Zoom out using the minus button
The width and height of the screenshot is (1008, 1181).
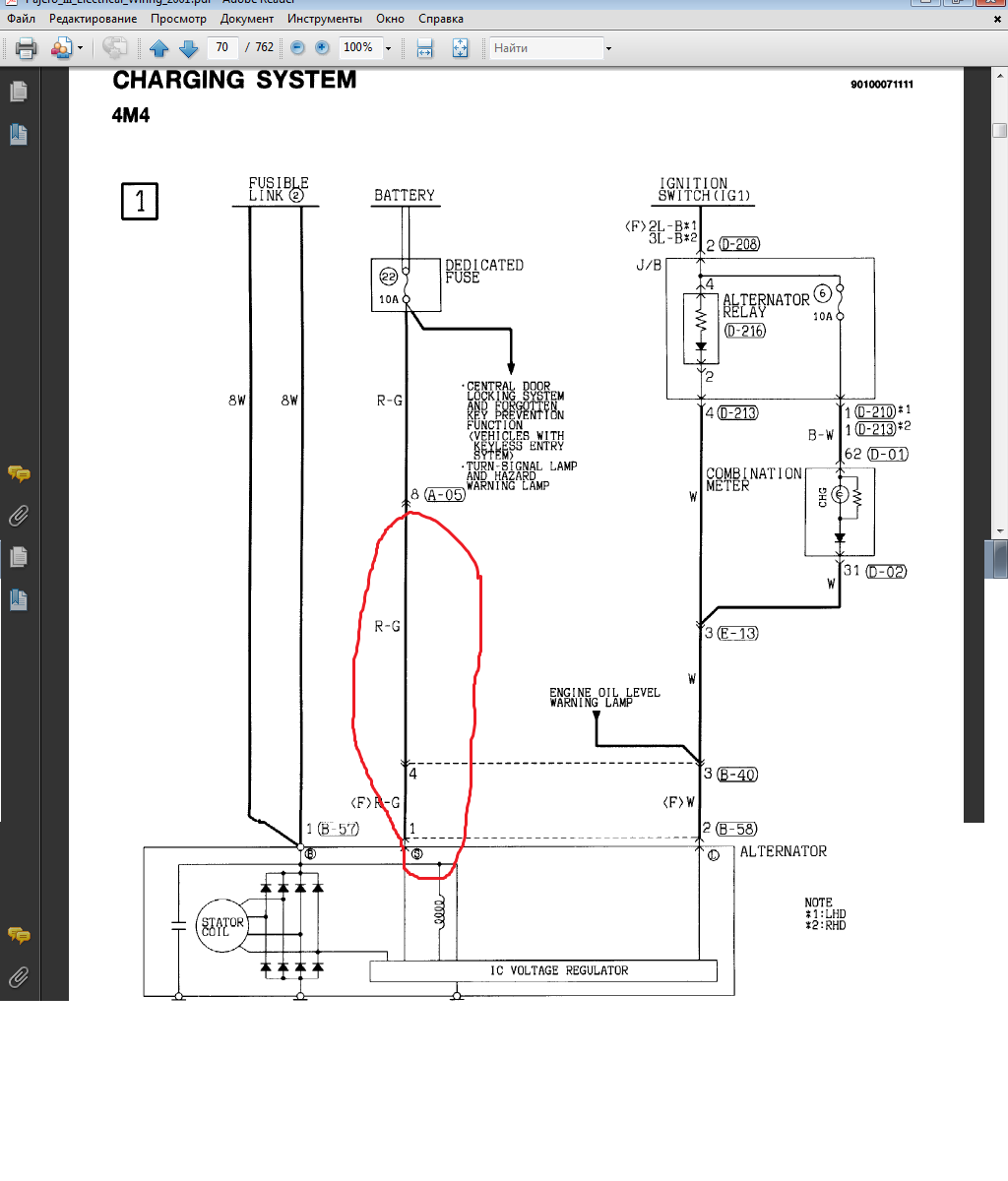pyautogui.click(x=296, y=48)
